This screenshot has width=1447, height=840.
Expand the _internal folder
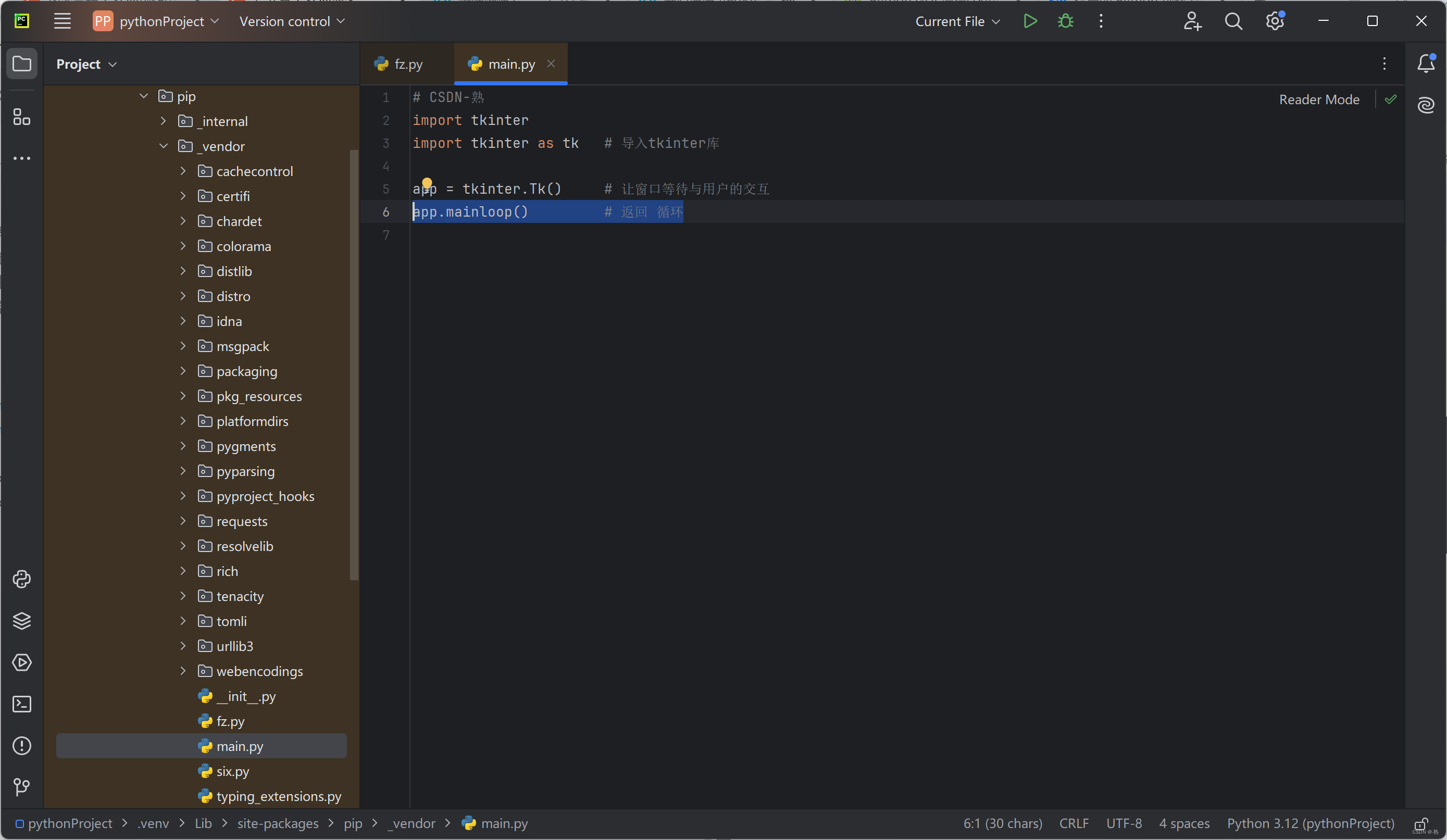pyautogui.click(x=163, y=121)
